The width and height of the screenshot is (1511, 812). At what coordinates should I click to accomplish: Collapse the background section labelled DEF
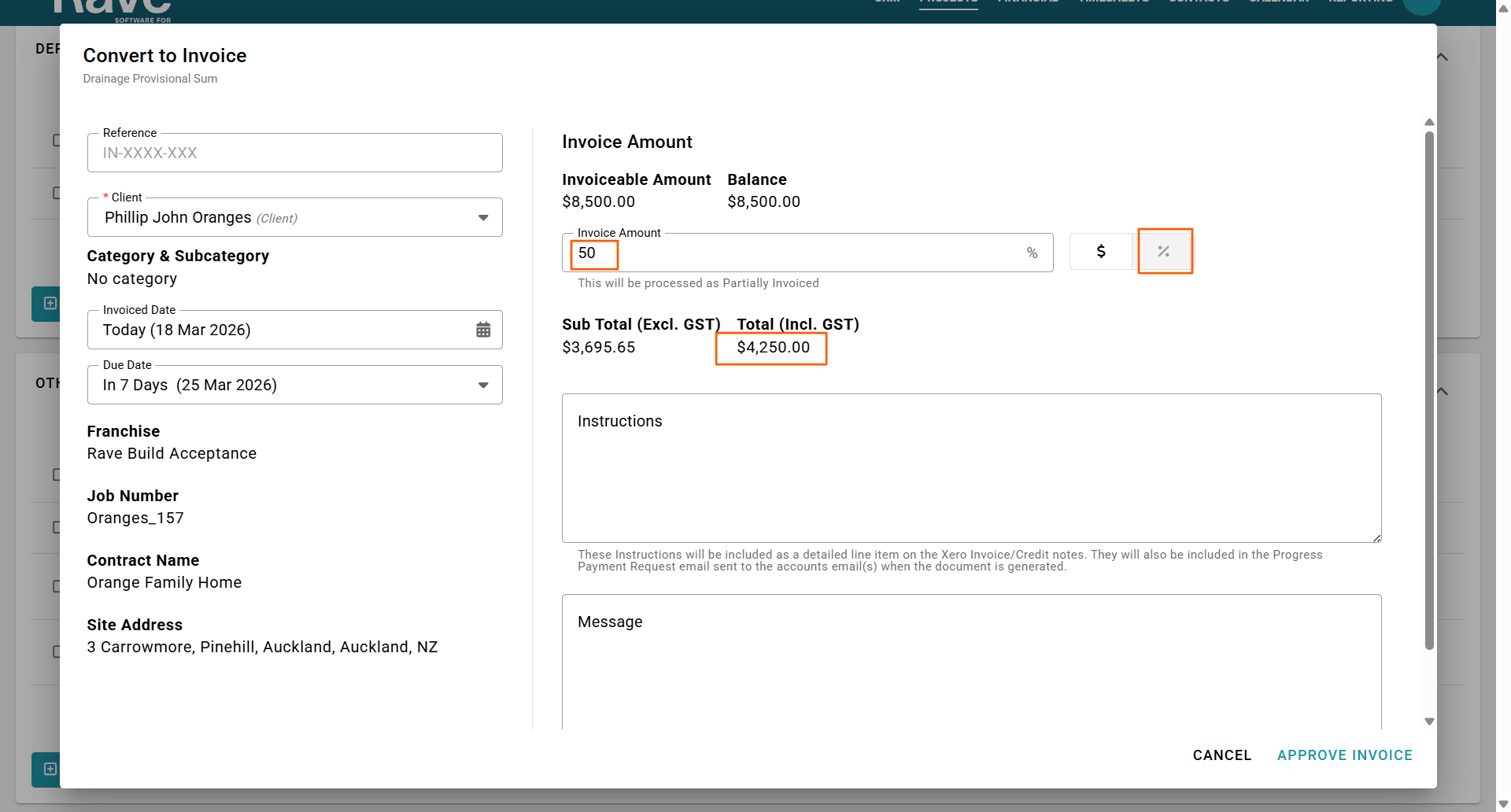click(1443, 57)
